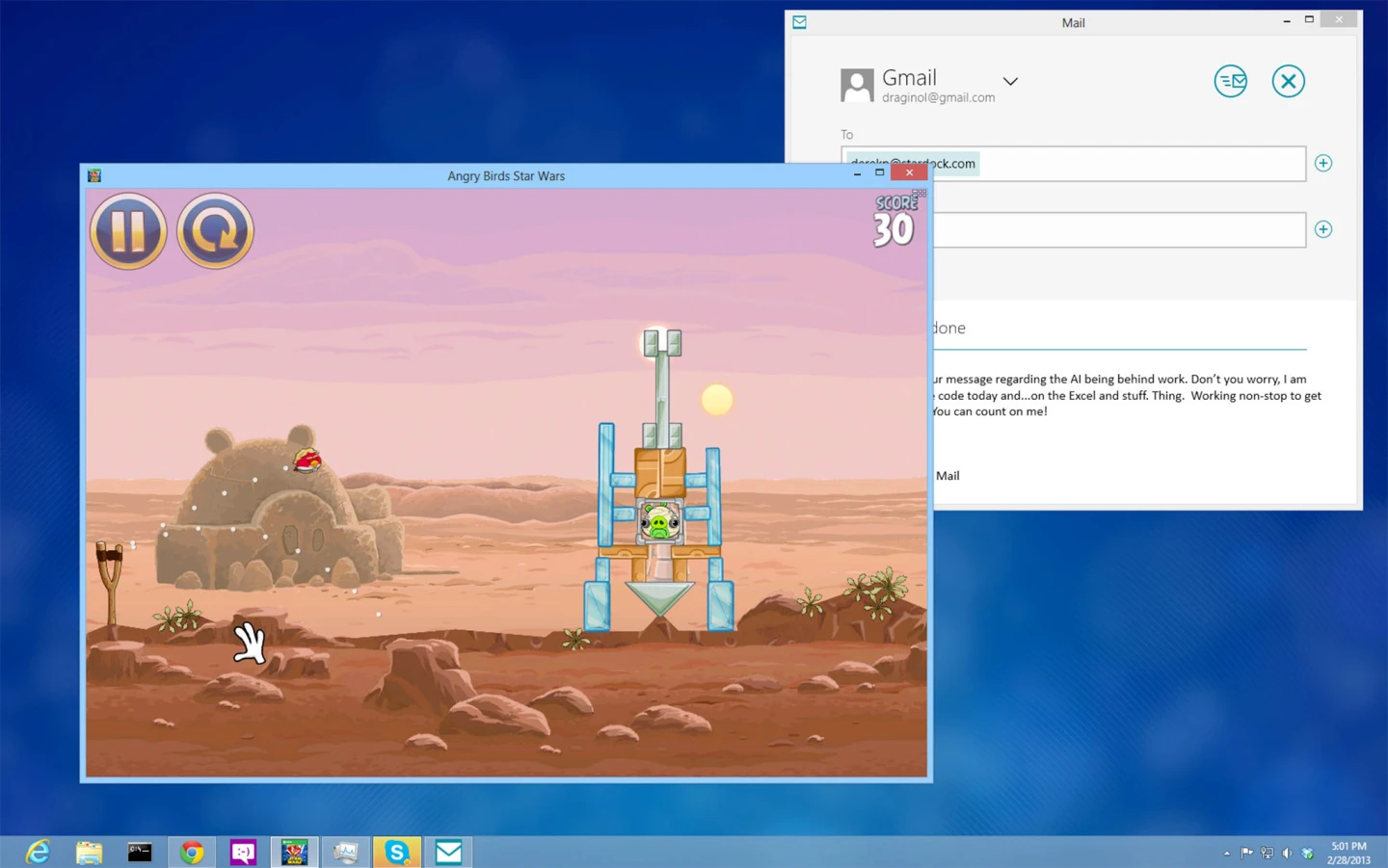Switch to Angry Birds taskbar button

(x=294, y=852)
